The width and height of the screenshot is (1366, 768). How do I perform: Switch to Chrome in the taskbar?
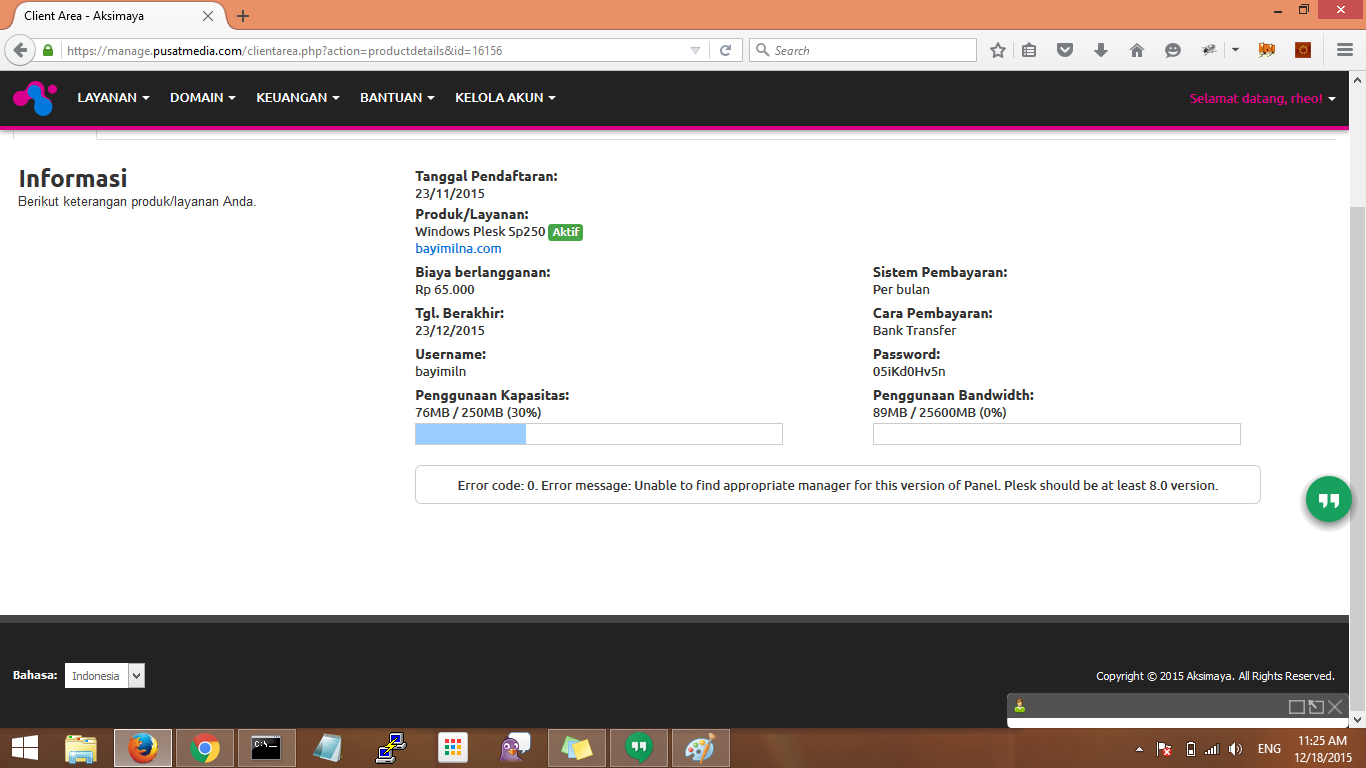205,748
